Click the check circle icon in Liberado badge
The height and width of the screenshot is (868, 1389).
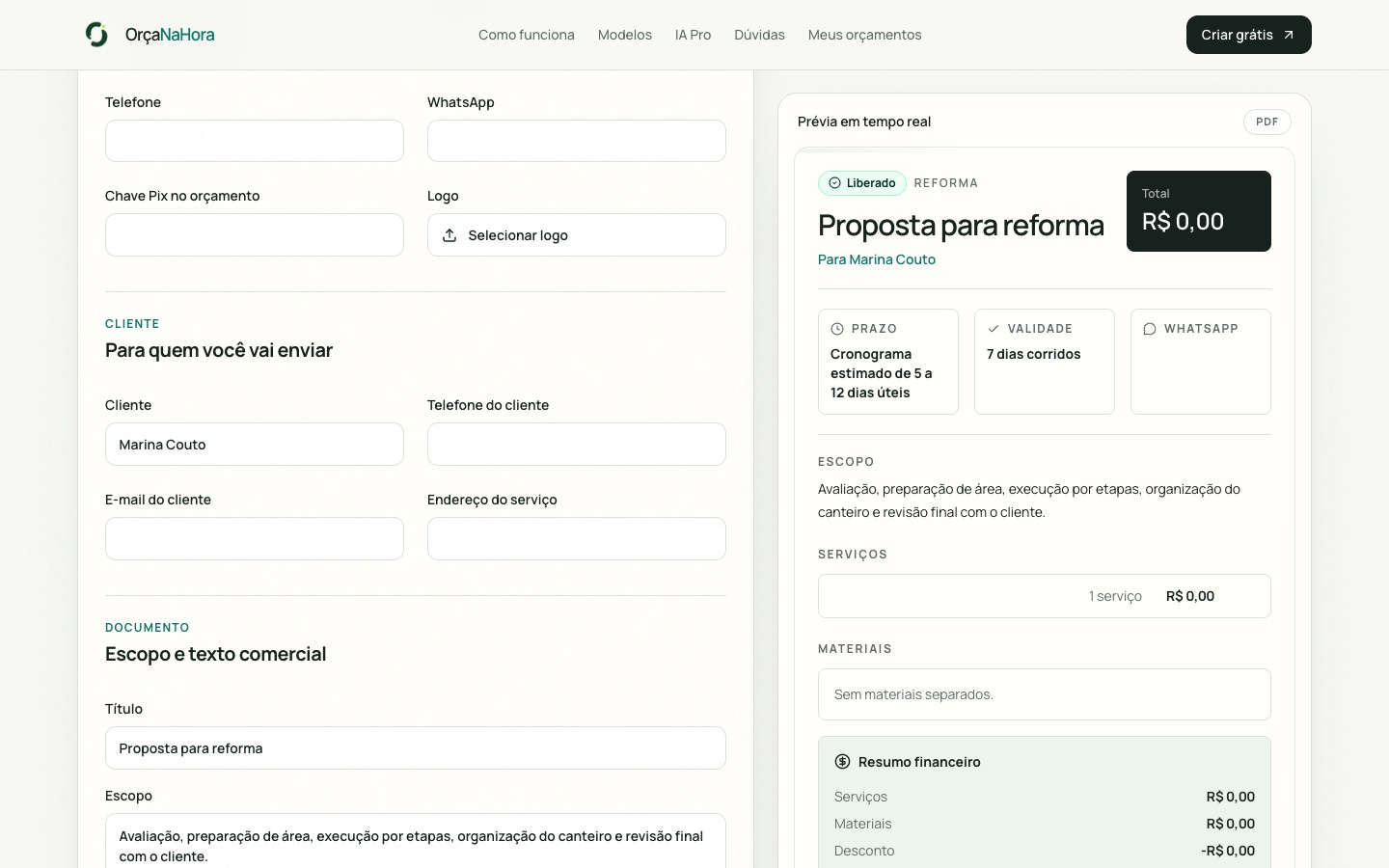click(834, 183)
